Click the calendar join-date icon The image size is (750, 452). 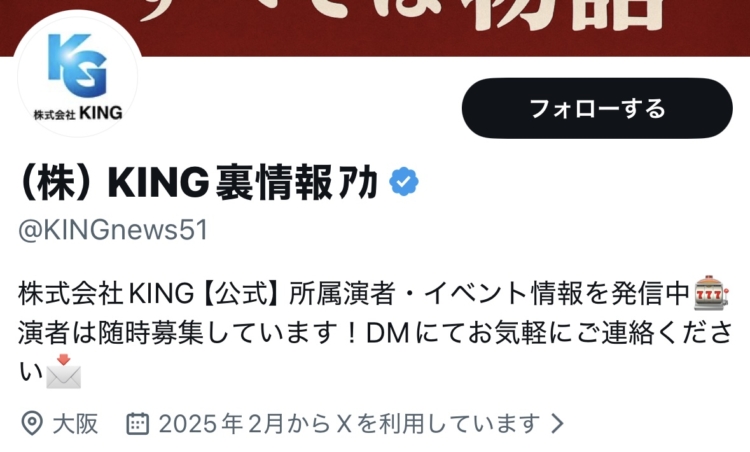[x=138, y=423]
